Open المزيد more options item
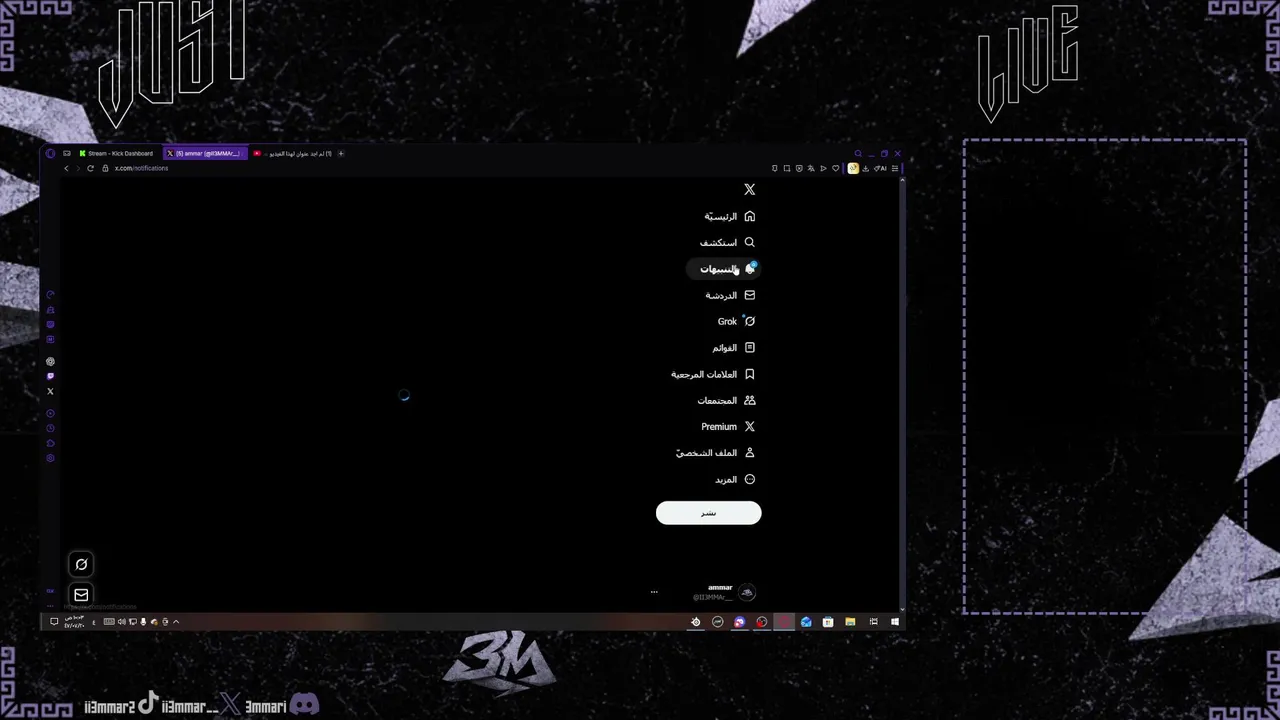1280x720 pixels. tap(735, 479)
